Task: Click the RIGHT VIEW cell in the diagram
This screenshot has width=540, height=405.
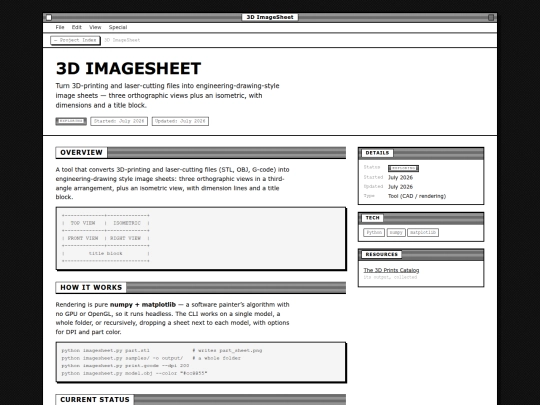Action: (125, 238)
